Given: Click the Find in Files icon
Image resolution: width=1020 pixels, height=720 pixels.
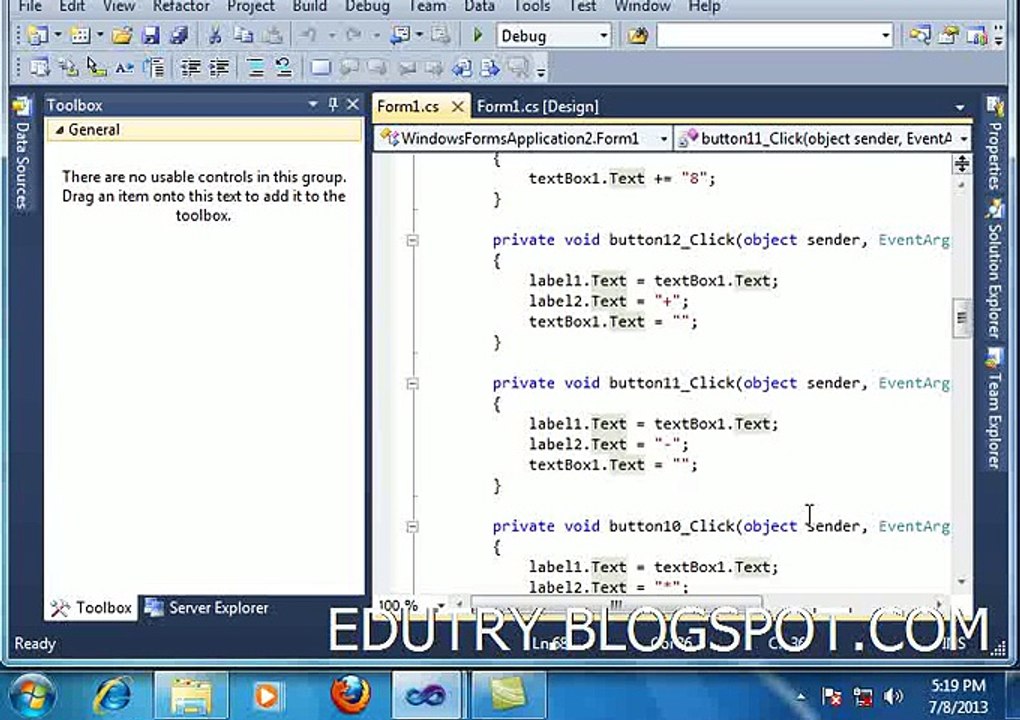Looking at the screenshot, I should click(638, 35).
